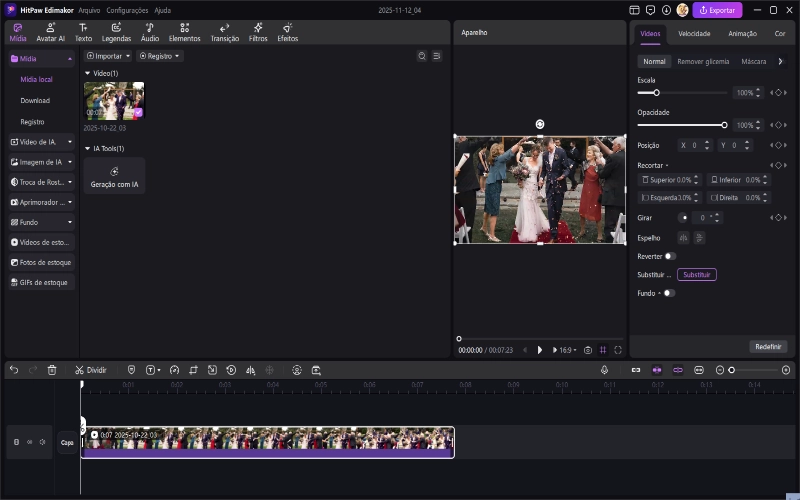Open the Avatar AI tool
The image size is (800, 500).
50,32
